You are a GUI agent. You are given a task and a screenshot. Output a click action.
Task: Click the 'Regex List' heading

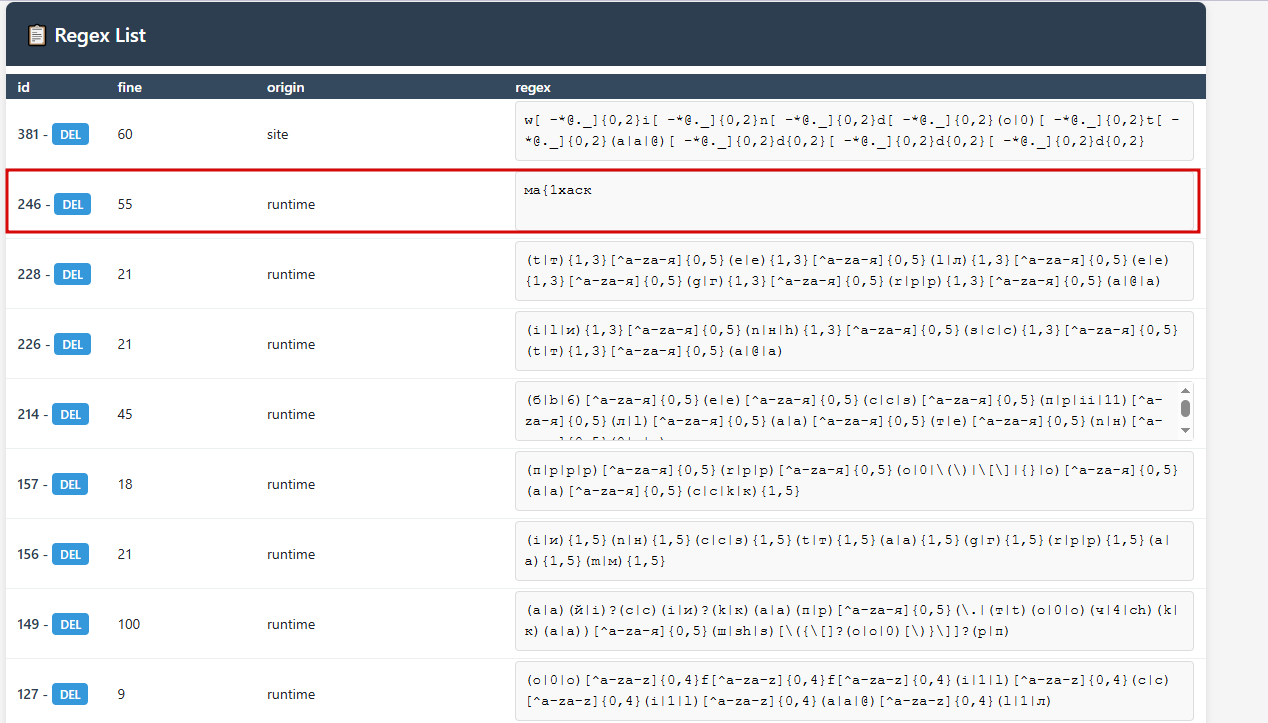(100, 36)
